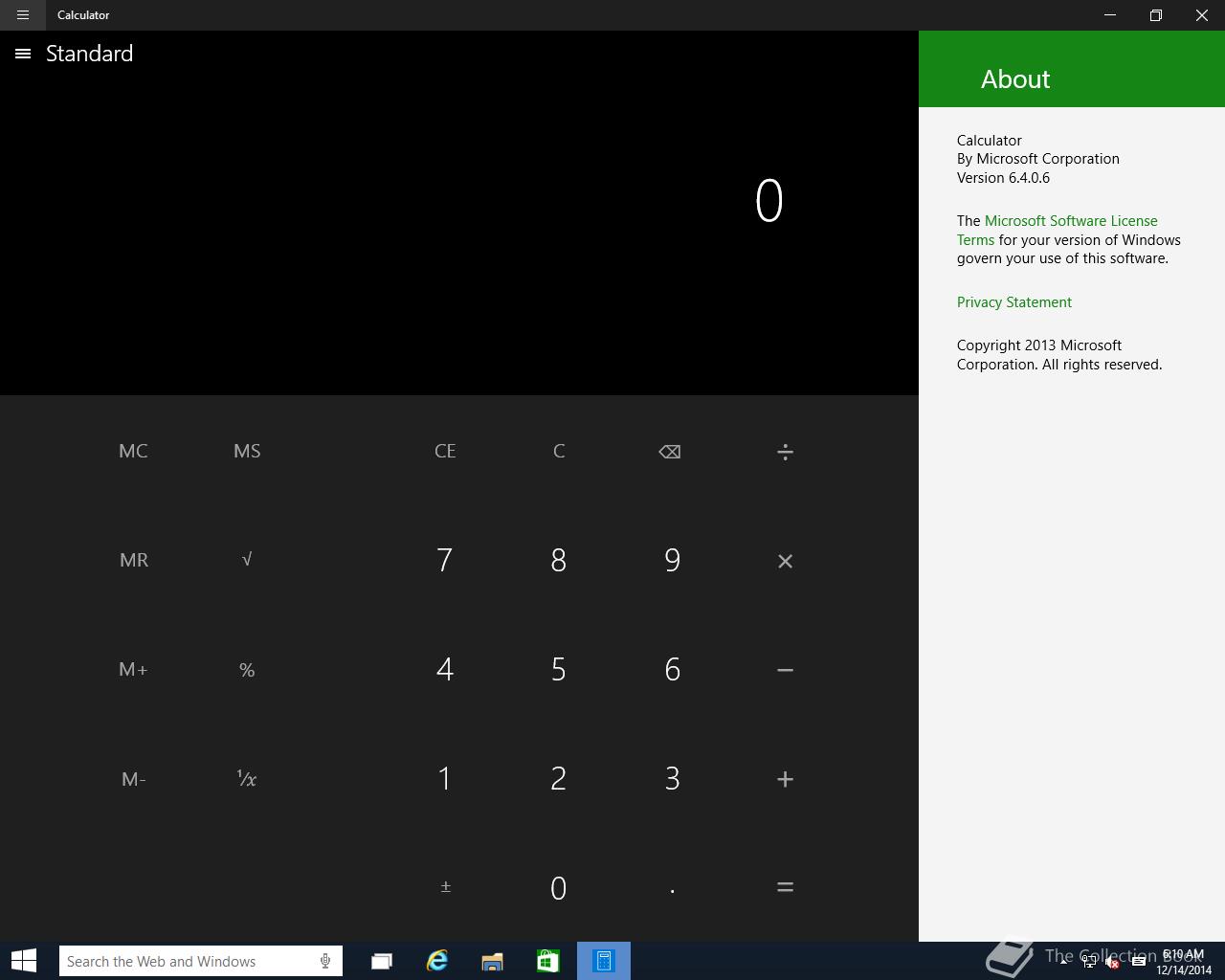Click the Version 6.4.0.6 text
This screenshot has width=1225, height=980.
point(1003,178)
